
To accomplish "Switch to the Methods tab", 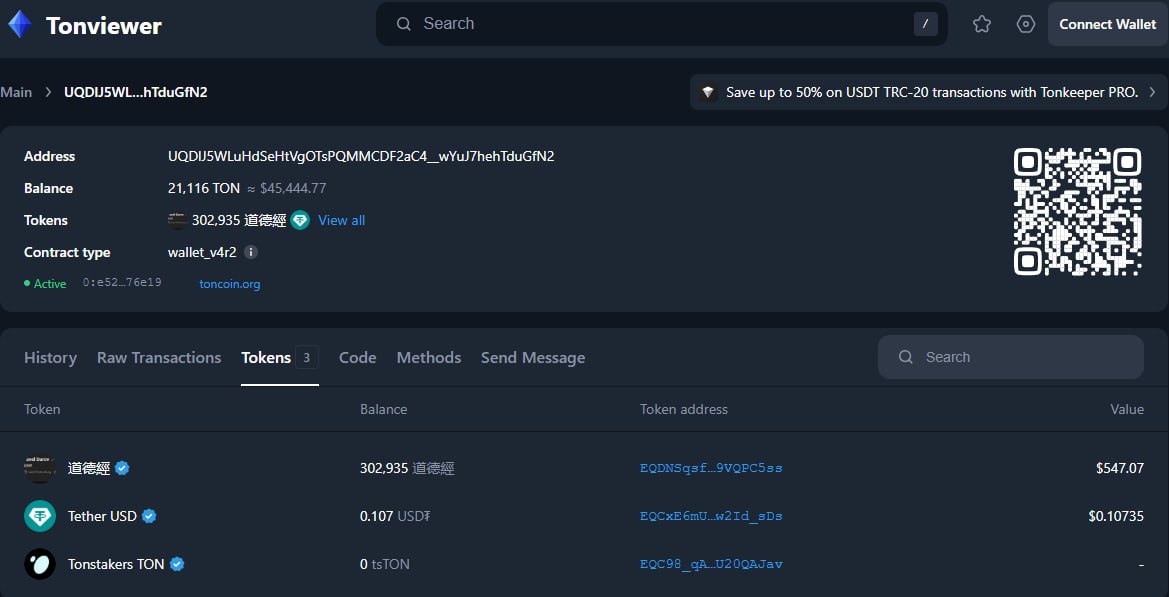I will point(429,358).
